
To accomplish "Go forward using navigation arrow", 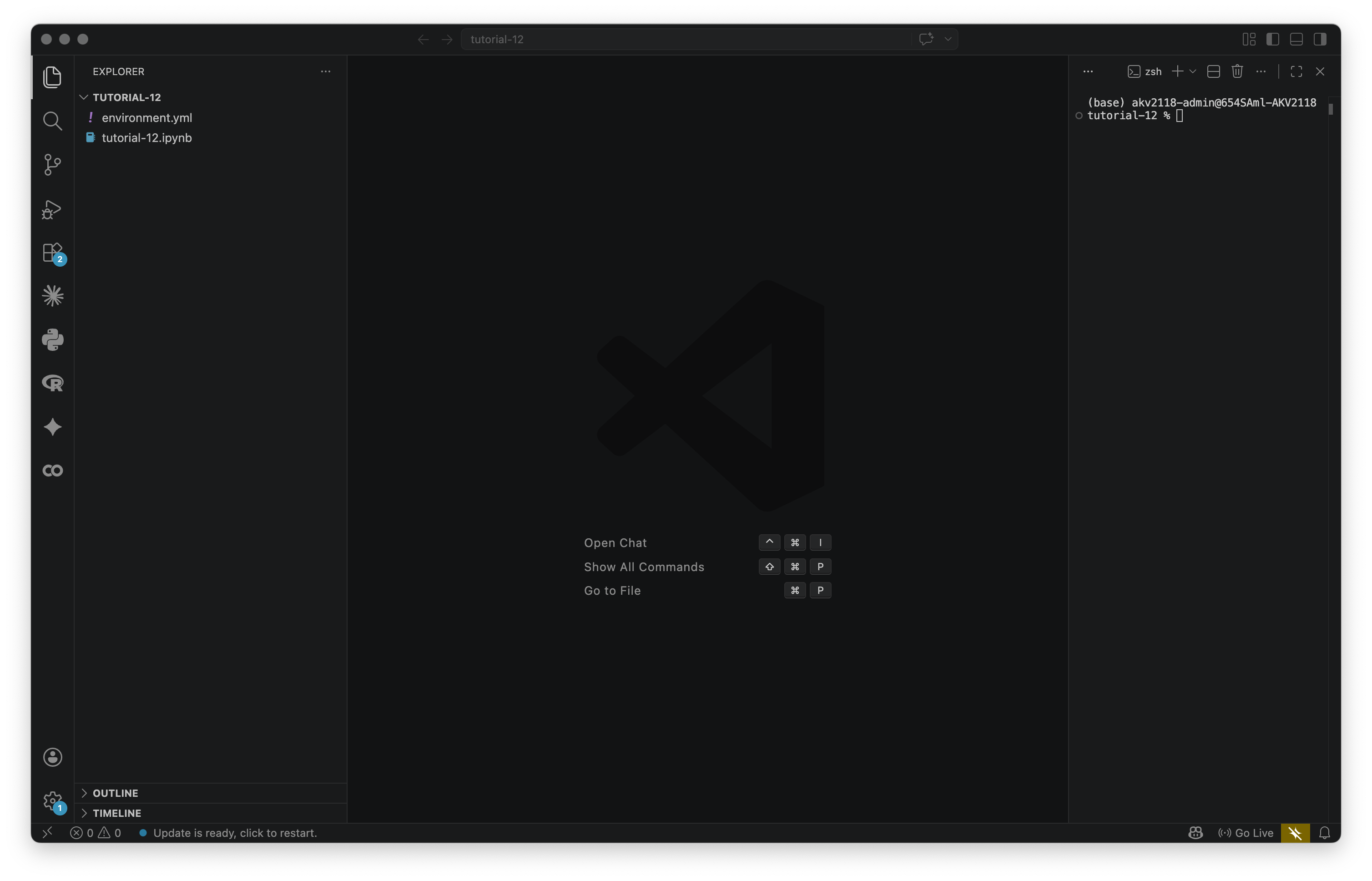I will pos(447,39).
